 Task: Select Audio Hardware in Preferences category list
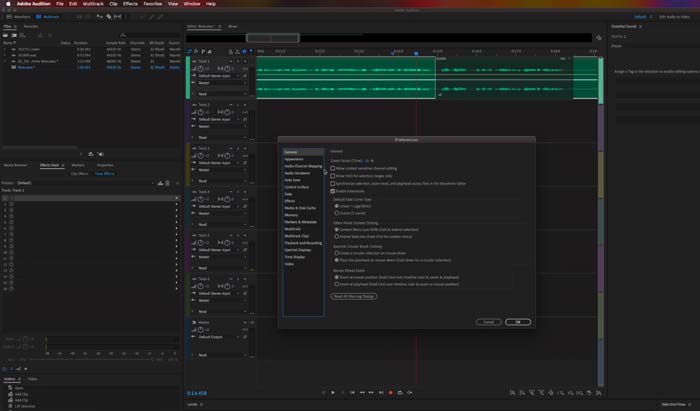pyautogui.click(x=297, y=173)
